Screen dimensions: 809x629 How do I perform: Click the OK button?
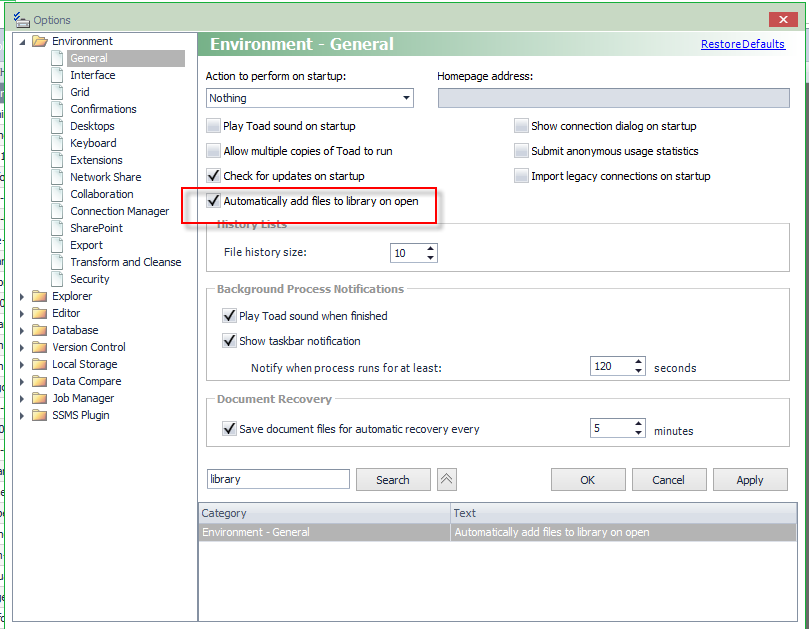588,480
